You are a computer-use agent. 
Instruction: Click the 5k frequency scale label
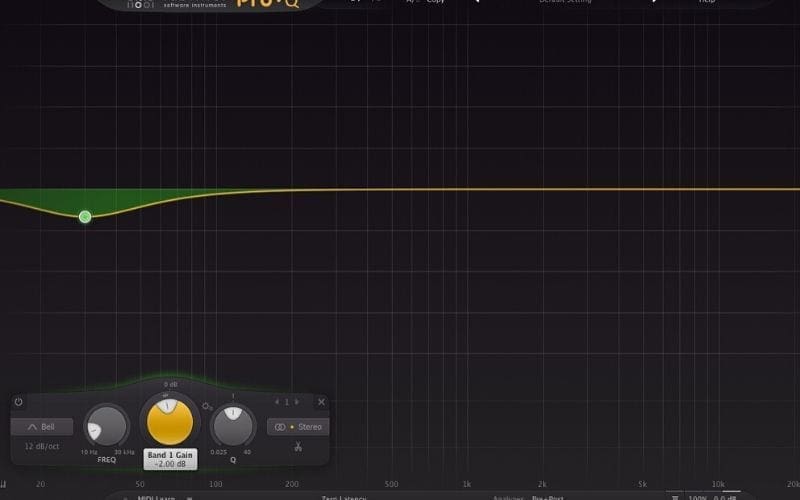click(642, 484)
